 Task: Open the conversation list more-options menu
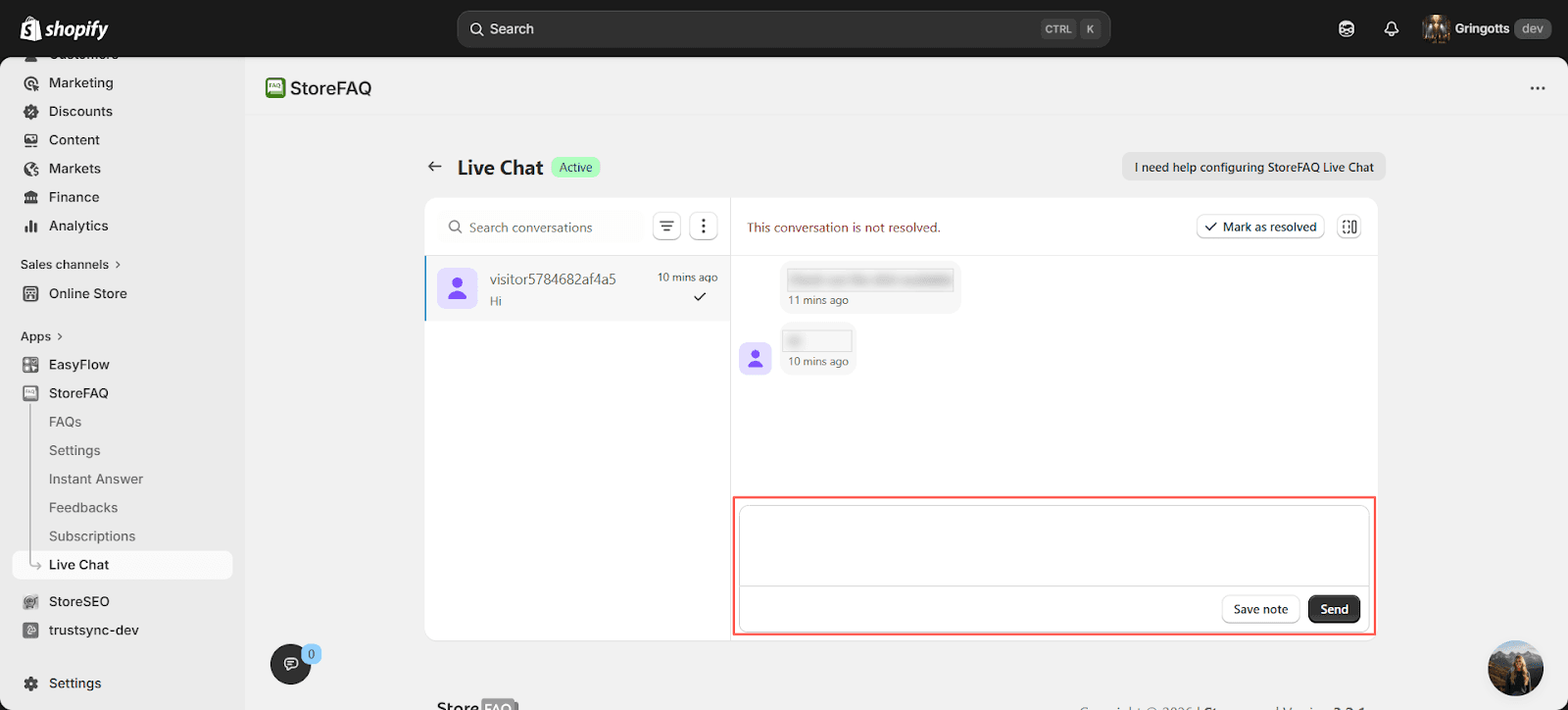coord(704,227)
